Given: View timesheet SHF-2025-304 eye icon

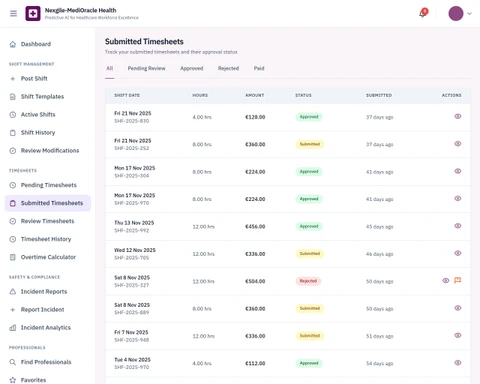Looking at the screenshot, I should [458, 171].
